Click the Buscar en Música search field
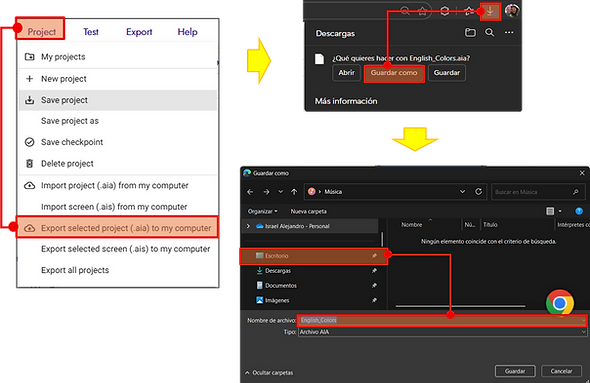This screenshot has width=590, height=383. pyautogui.click(x=538, y=192)
